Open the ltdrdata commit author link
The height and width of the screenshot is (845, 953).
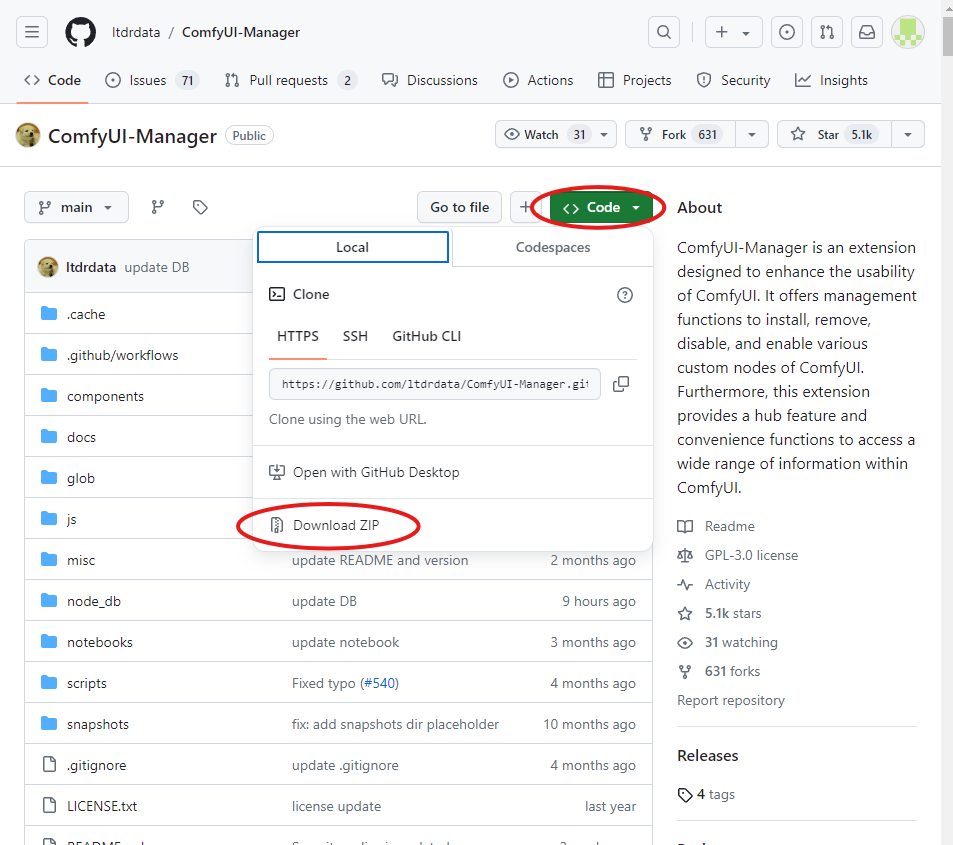coord(91,267)
